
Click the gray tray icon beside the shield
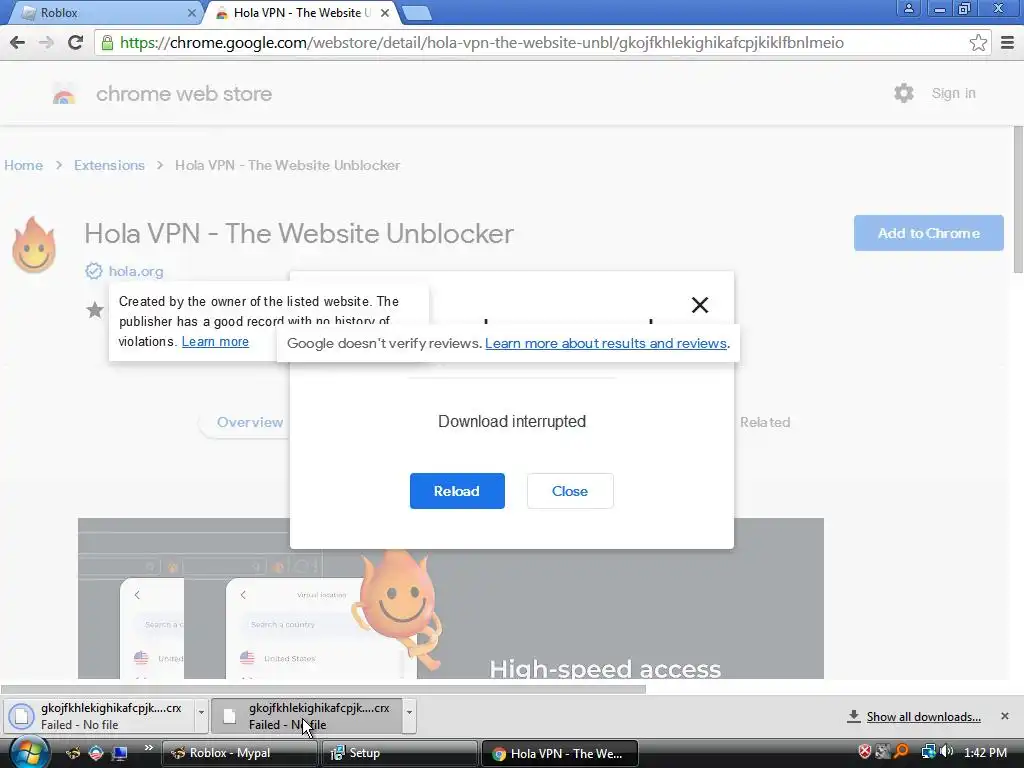(x=883, y=752)
